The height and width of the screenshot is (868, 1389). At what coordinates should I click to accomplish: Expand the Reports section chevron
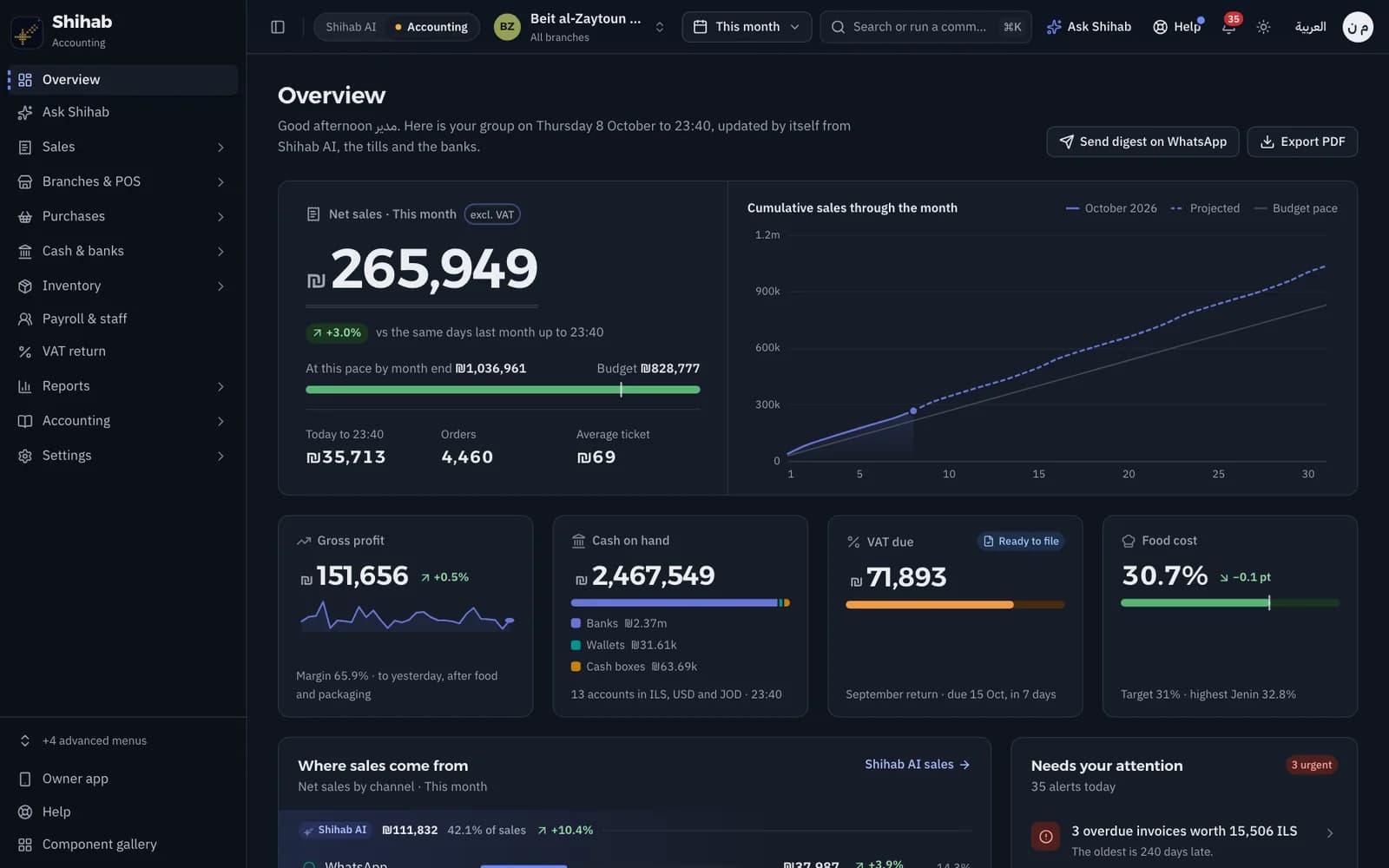(221, 386)
